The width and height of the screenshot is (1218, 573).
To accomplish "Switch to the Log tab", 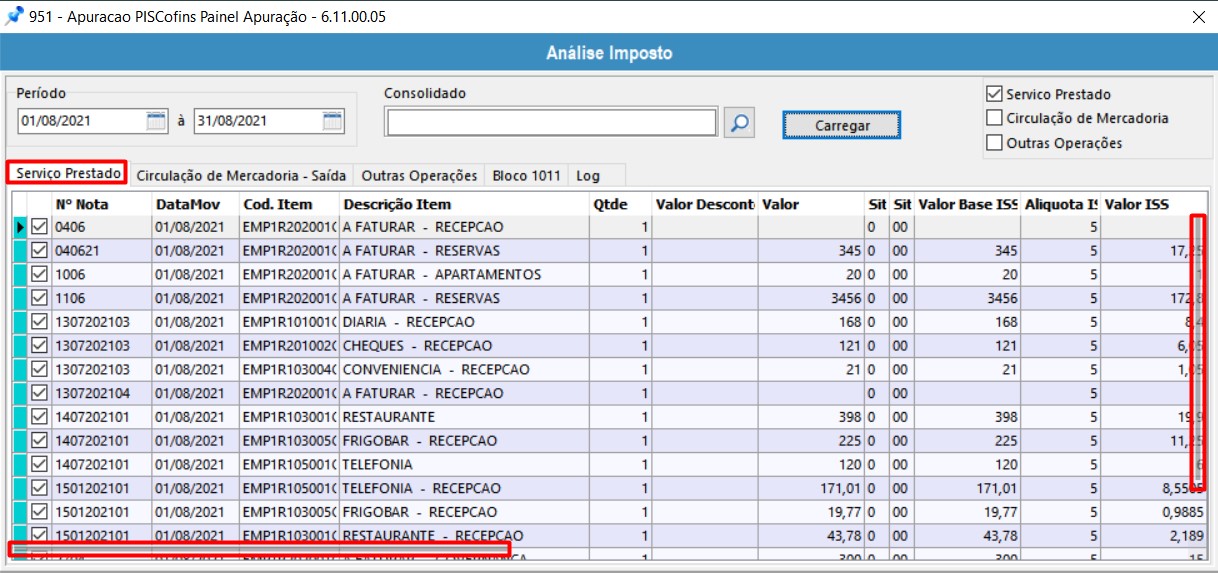I will click(x=588, y=175).
